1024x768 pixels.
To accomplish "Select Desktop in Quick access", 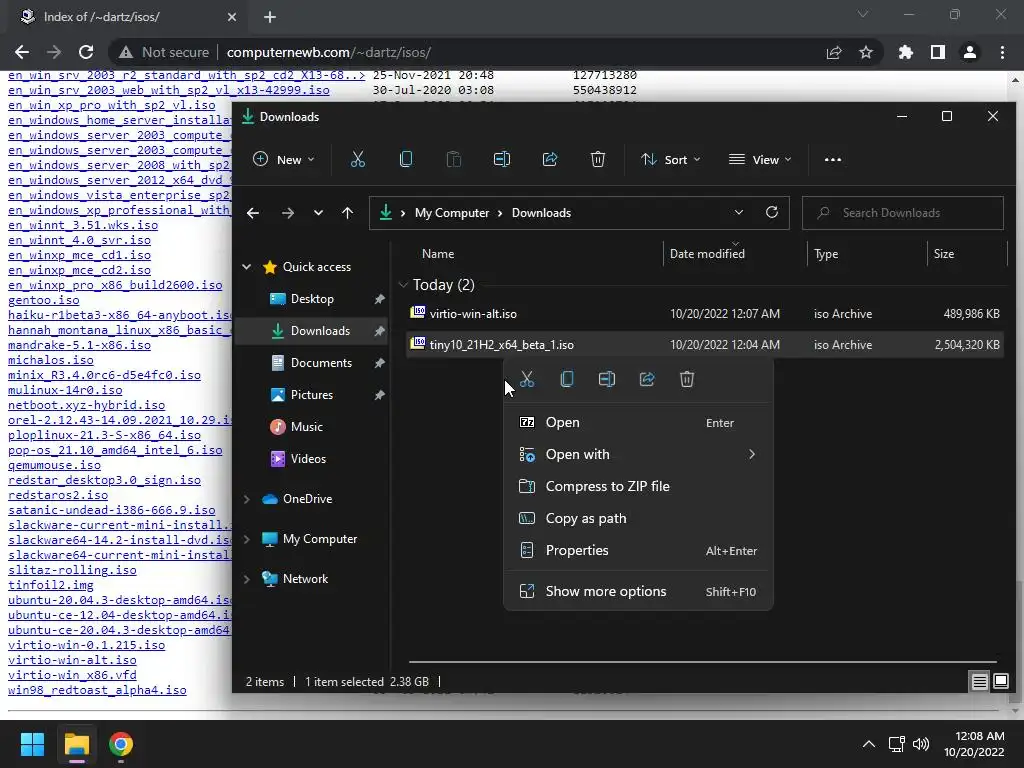I will 312,299.
